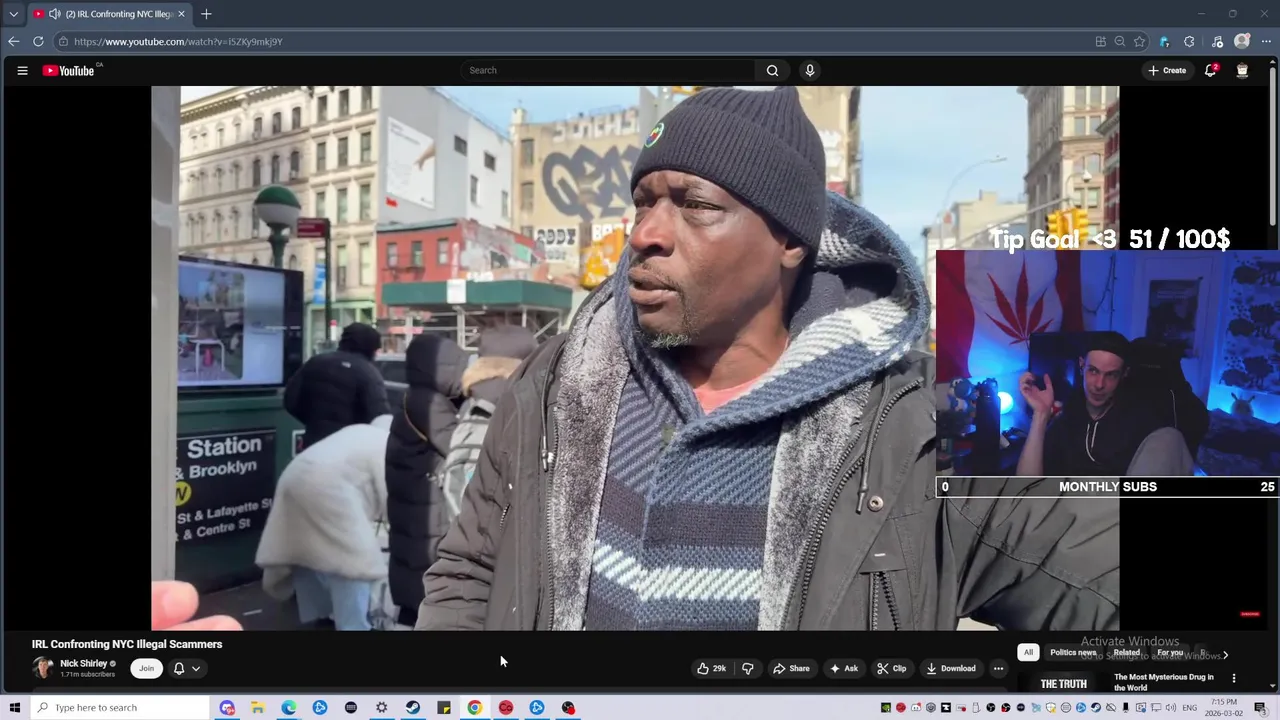Image resolution: width=1280 pixels, height=720 pixels.
Task: Open The Most Mysterious Drug video thumbnail
Action: [1064, 684]
